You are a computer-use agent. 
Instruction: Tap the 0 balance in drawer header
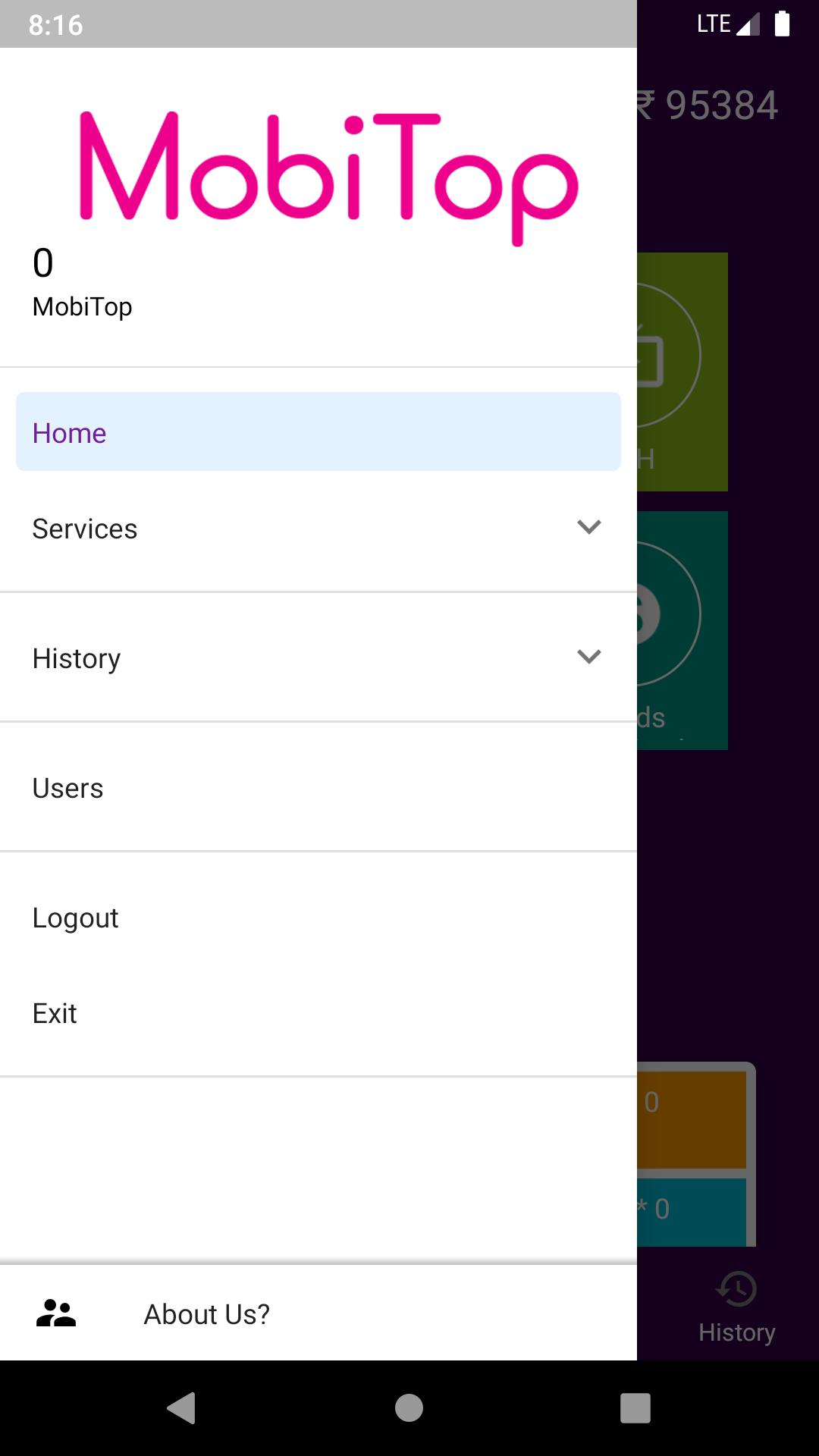(x=43, y=263)
